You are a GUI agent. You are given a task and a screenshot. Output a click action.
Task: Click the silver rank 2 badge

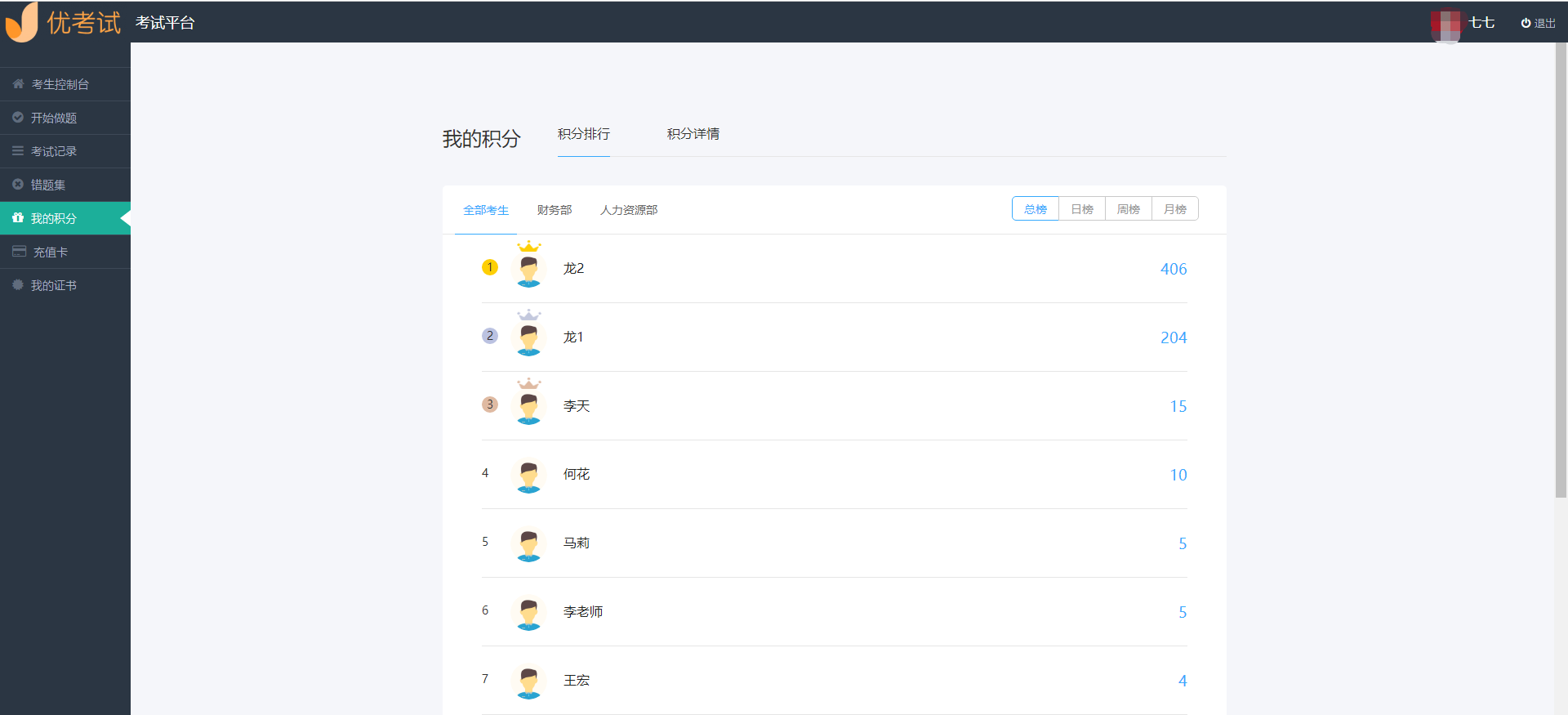point(490,336)
